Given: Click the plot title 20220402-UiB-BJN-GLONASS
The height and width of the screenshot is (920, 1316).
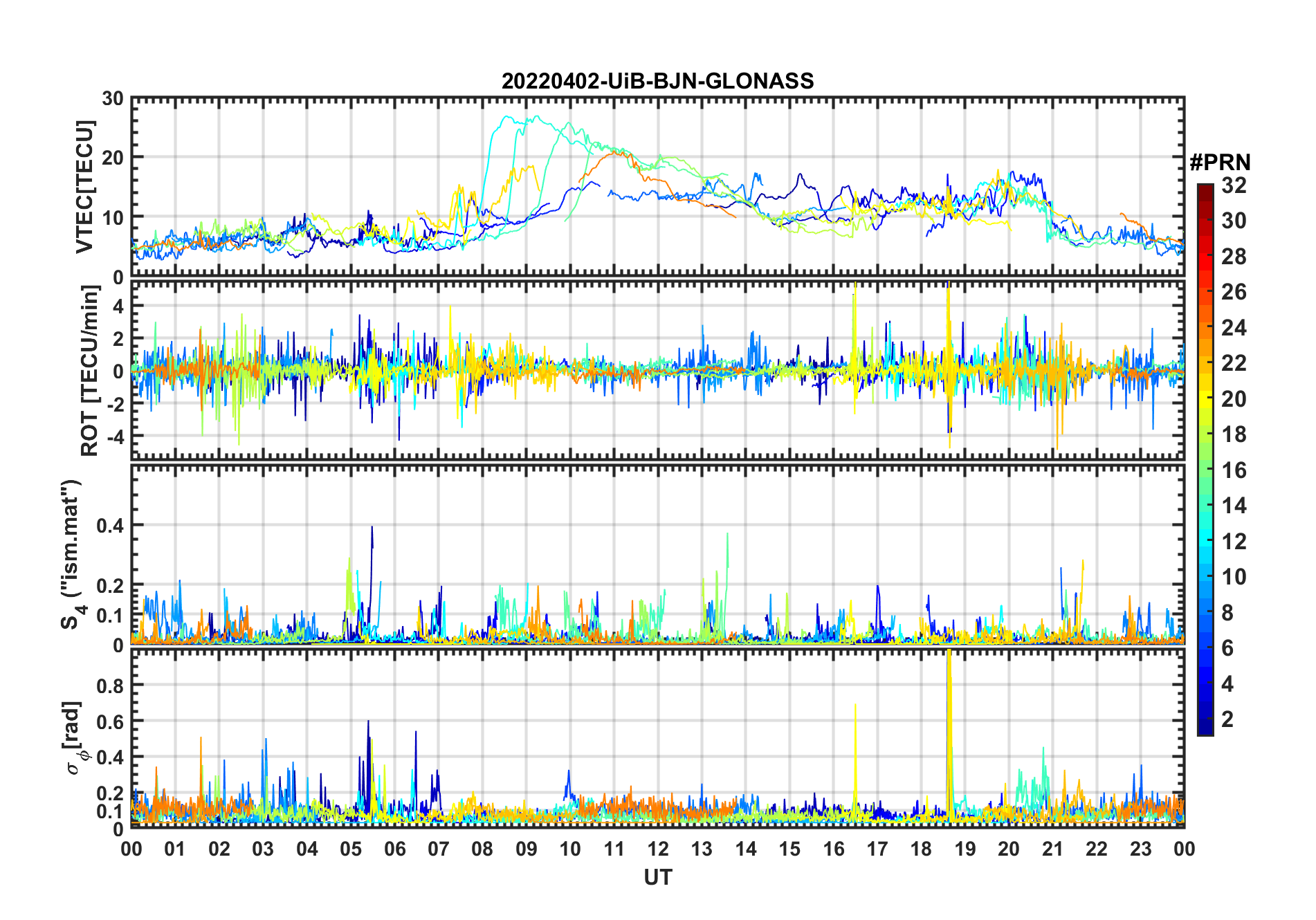Looking at the screenshot, I should 657,82.
